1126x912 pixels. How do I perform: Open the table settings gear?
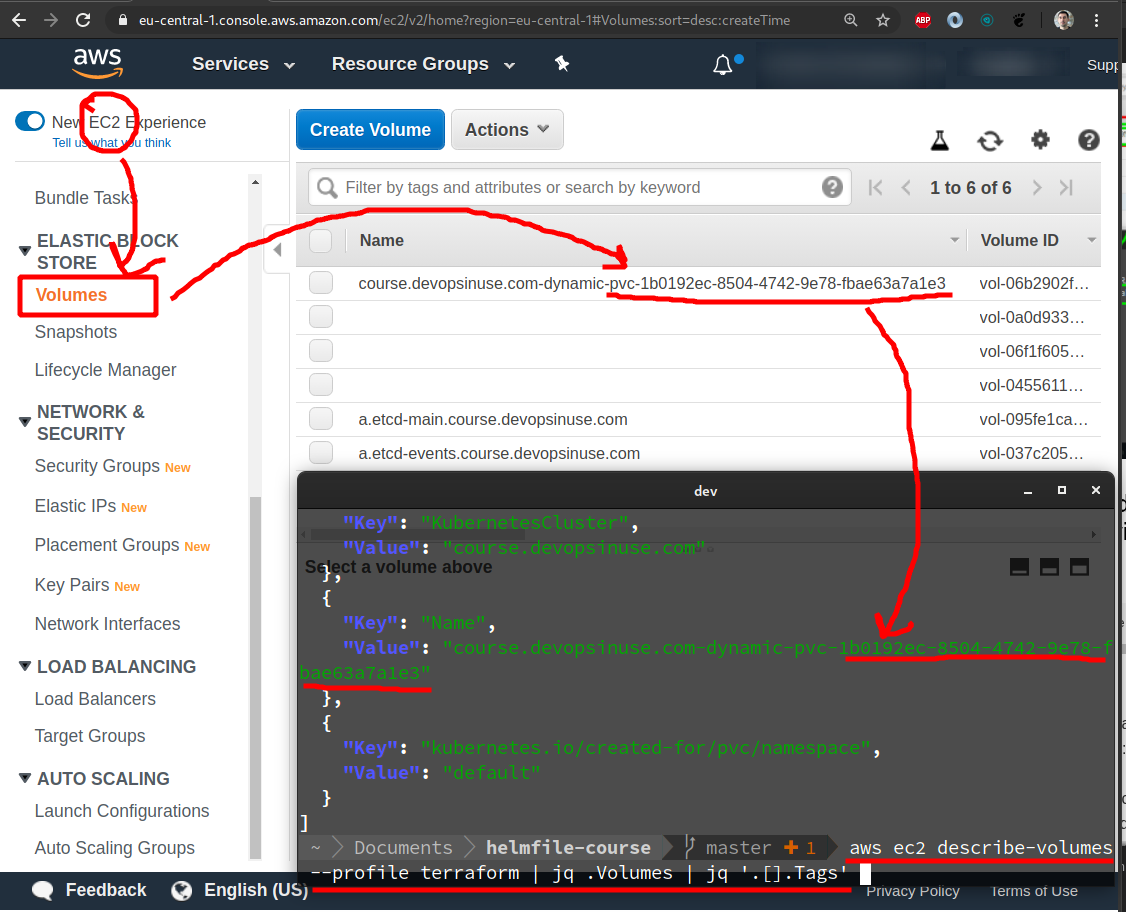[1040, 139]
